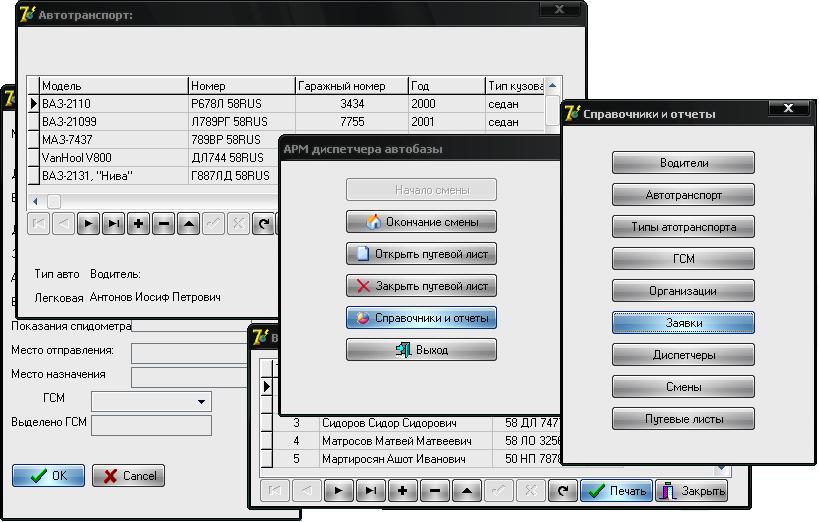Open the ГСМ combo box dropdown
819x522 pixels.
(203, 402)
